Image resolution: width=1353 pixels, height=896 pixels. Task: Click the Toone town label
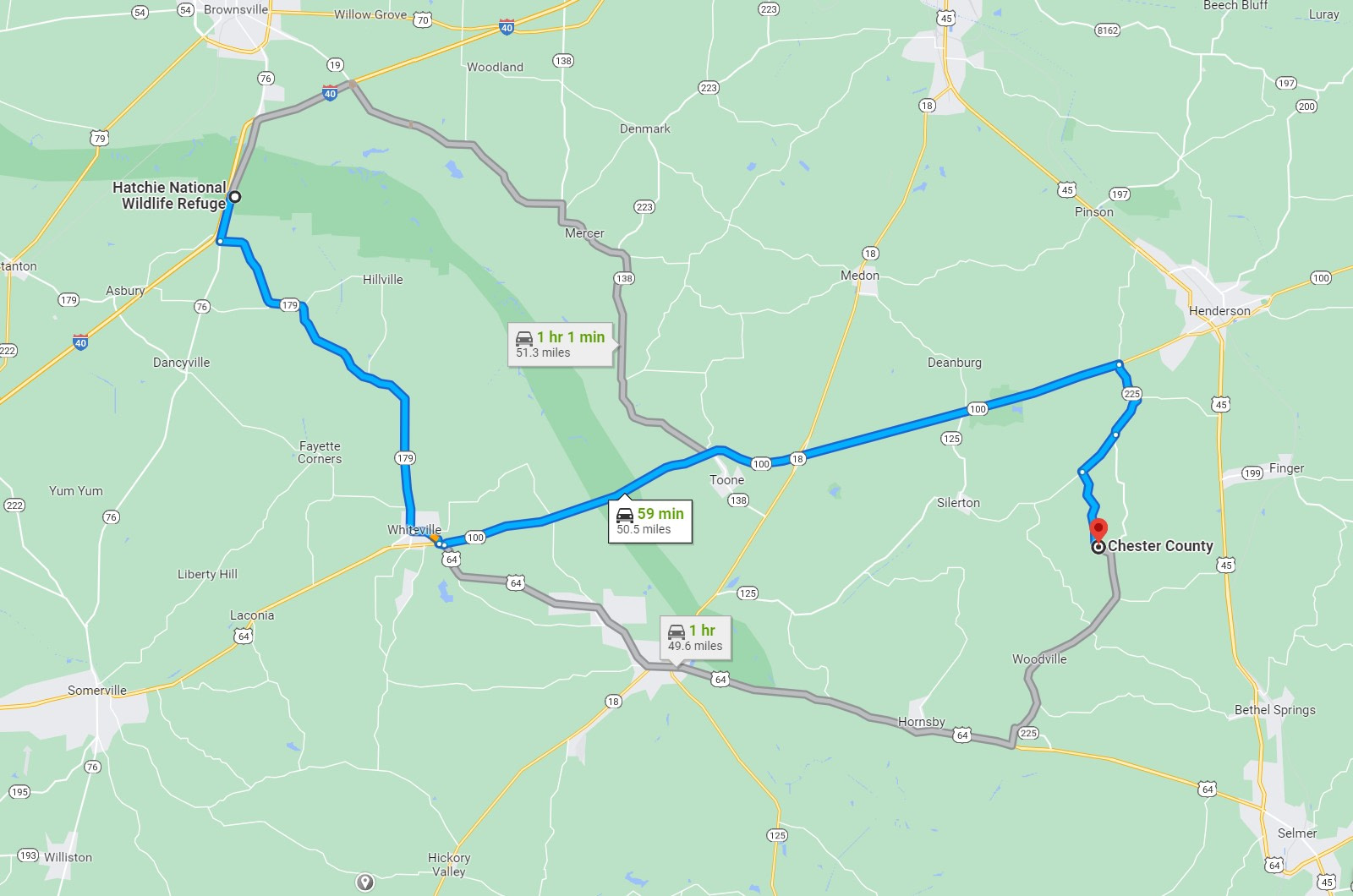(727, 480)
